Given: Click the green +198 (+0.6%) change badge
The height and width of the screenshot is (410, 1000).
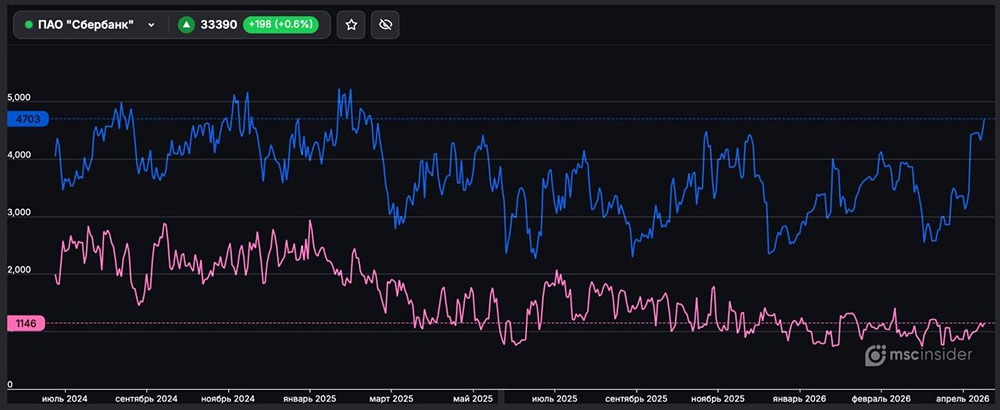Looking at the screenshot, I should 280,25.
